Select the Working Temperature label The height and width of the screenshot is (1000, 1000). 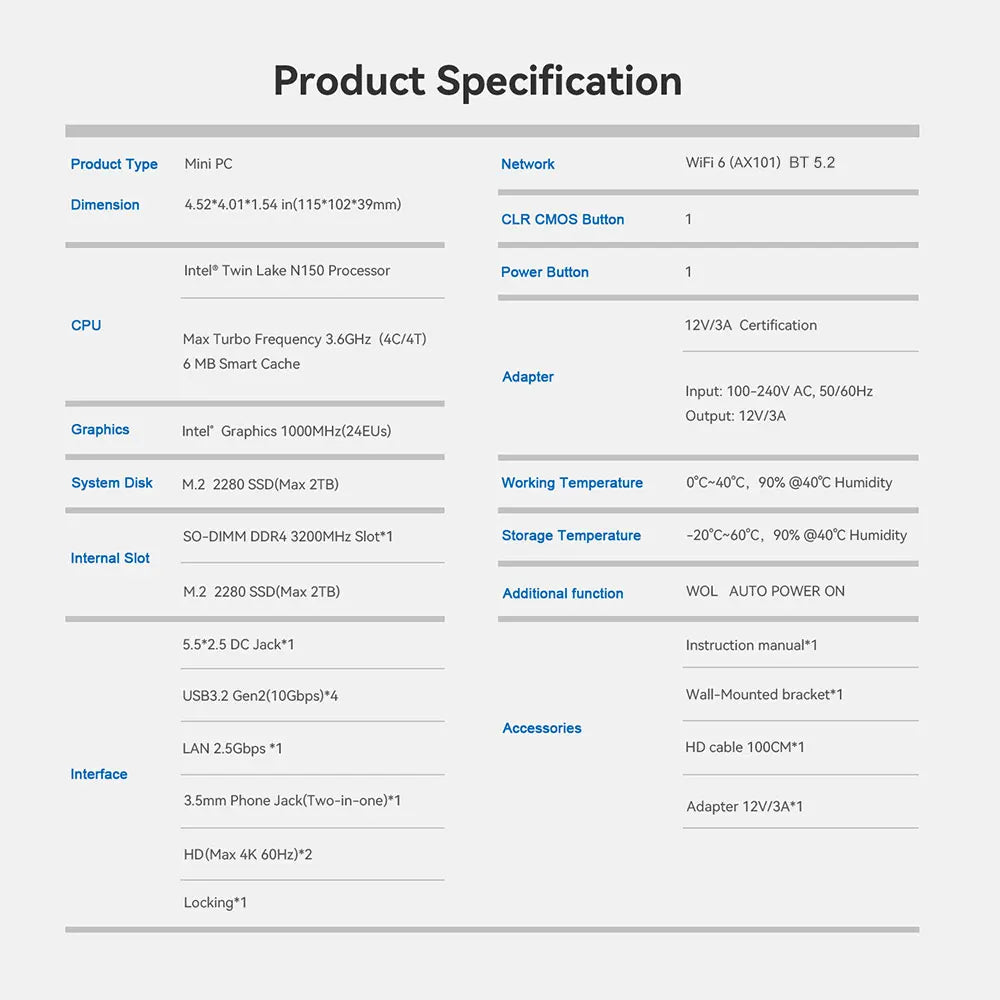(x=572, y=483)
